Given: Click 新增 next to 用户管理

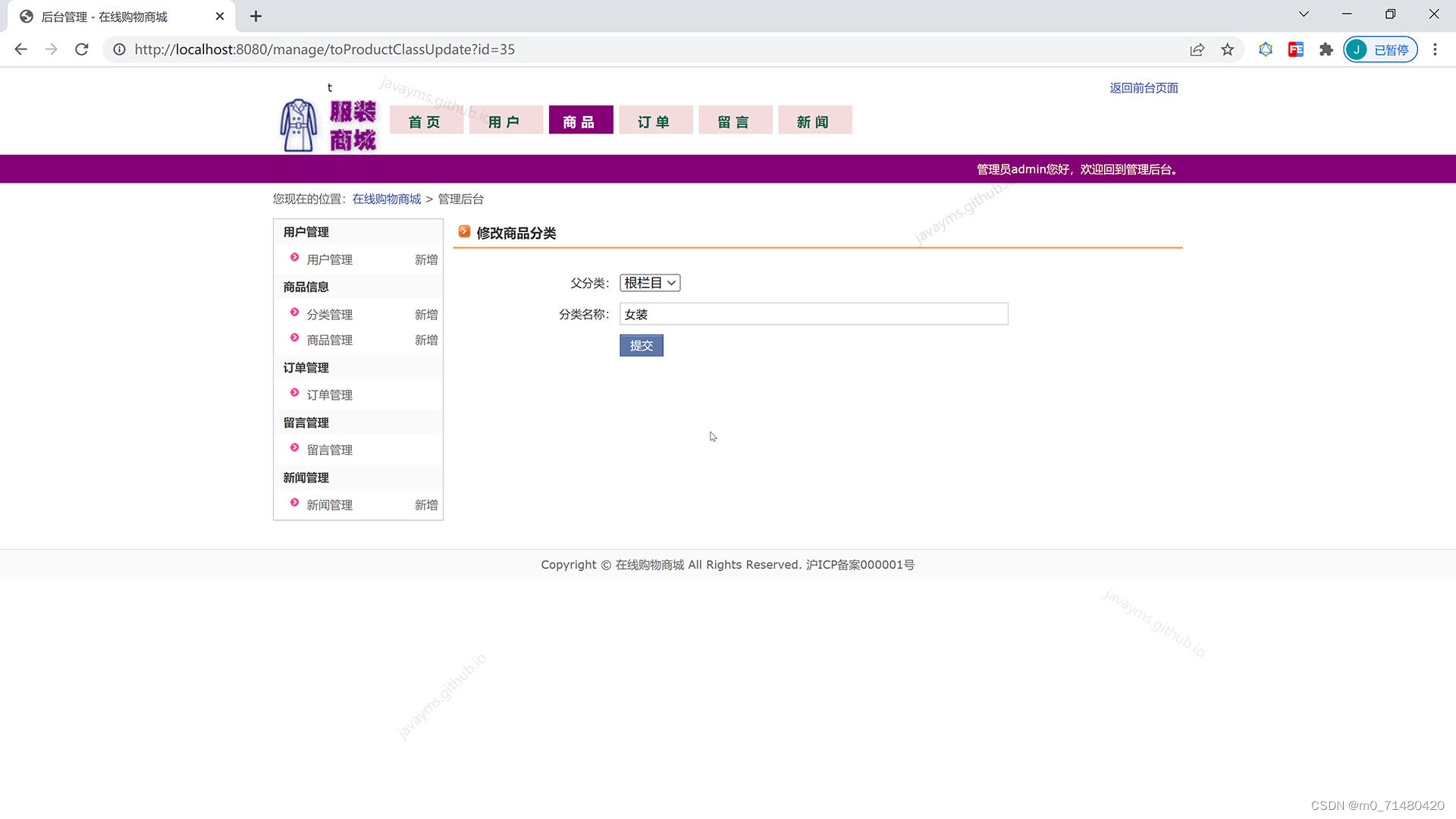Looking at the screenshot, I should (426, 259).
